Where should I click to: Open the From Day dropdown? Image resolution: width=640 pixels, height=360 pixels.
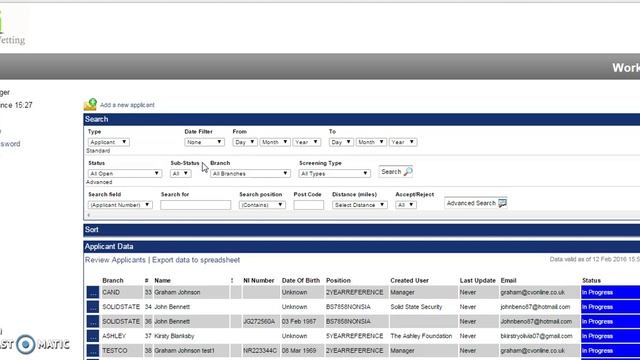(x=245, y=142)
